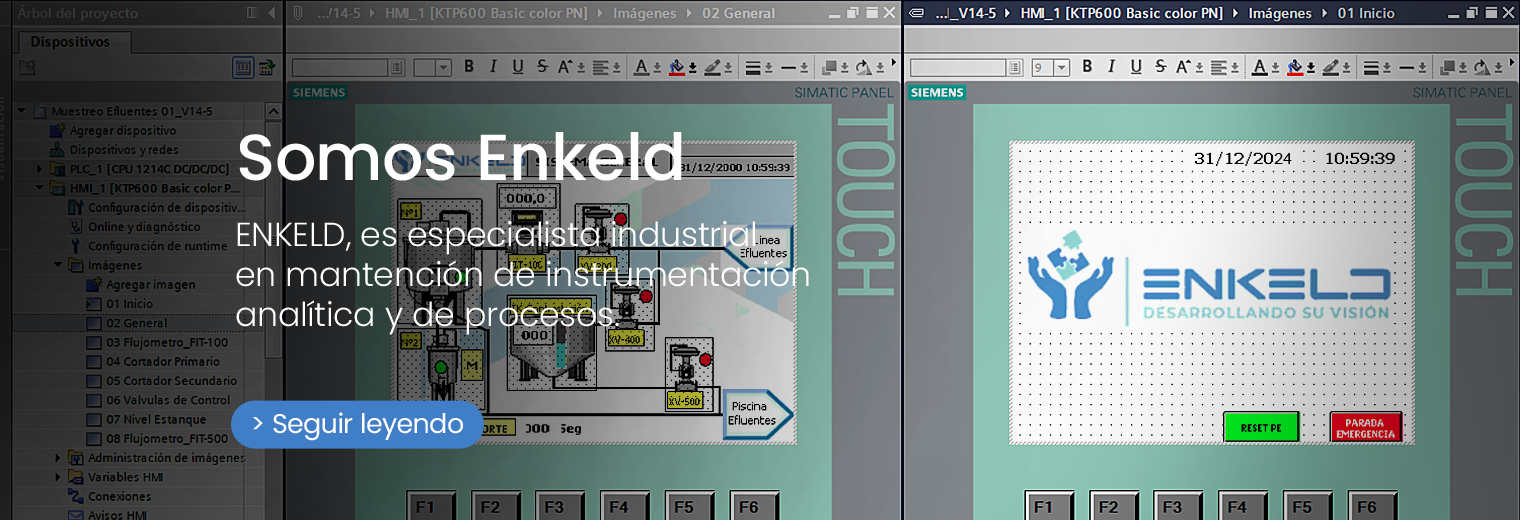Expand the PLC_1 CPU 1214C tree node
This screenshot has width=1520, height=520.
[40, 169]
